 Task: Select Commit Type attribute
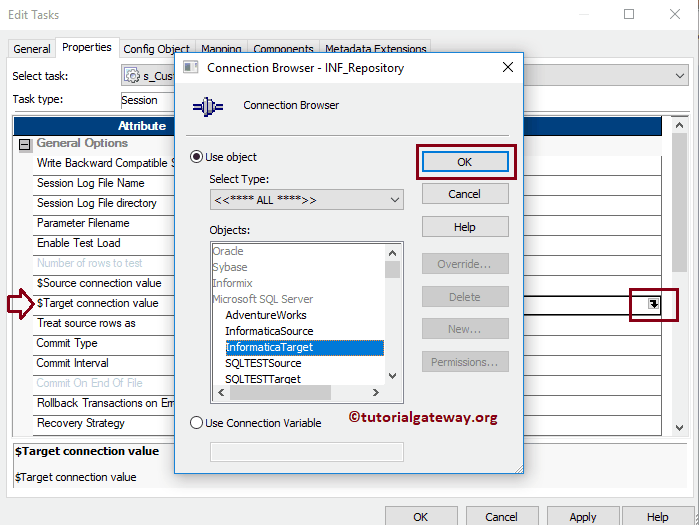103,343
